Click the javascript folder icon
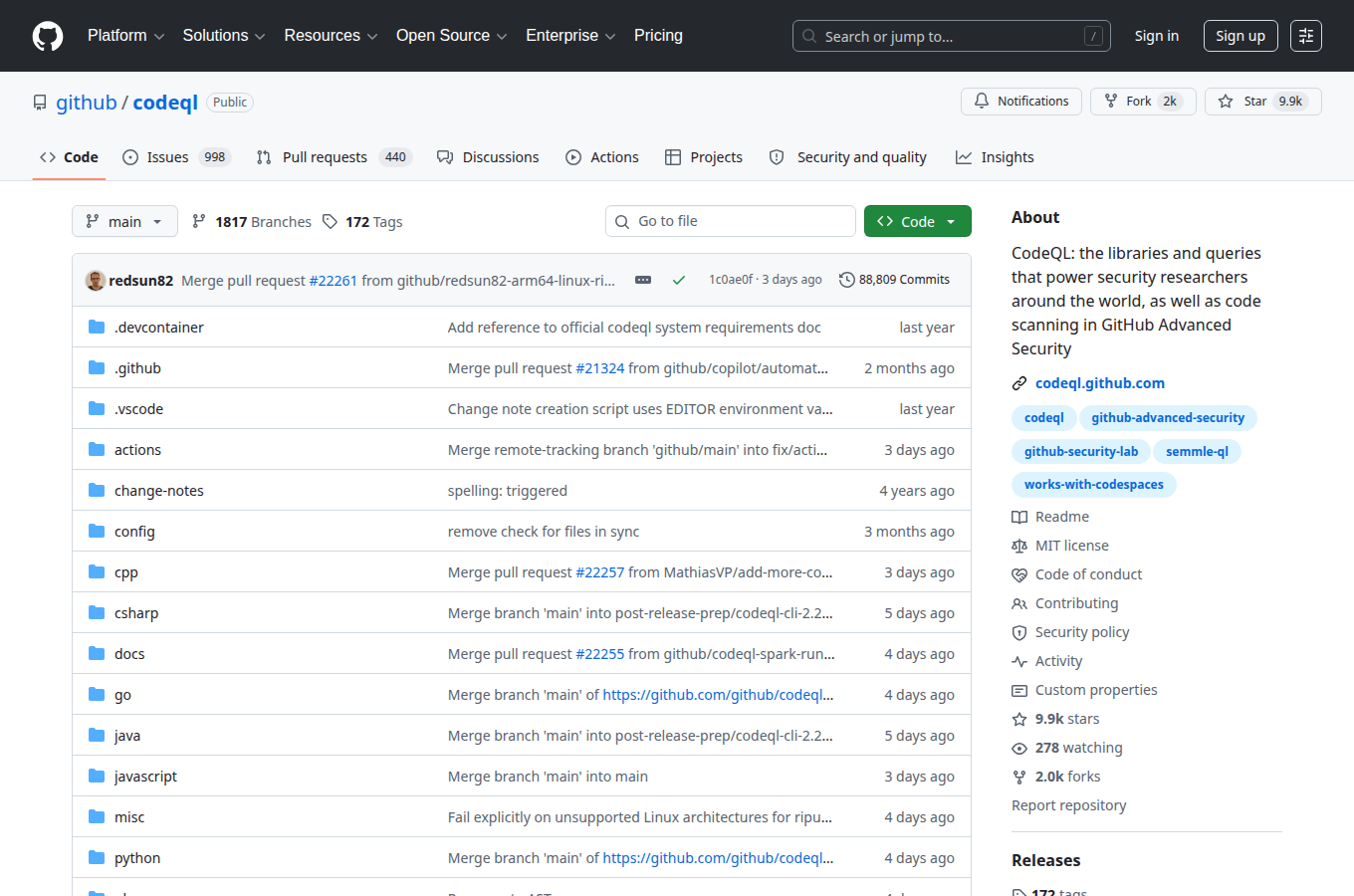The width and height of the screenshot is (1354, 896). [x=97, y=776]
